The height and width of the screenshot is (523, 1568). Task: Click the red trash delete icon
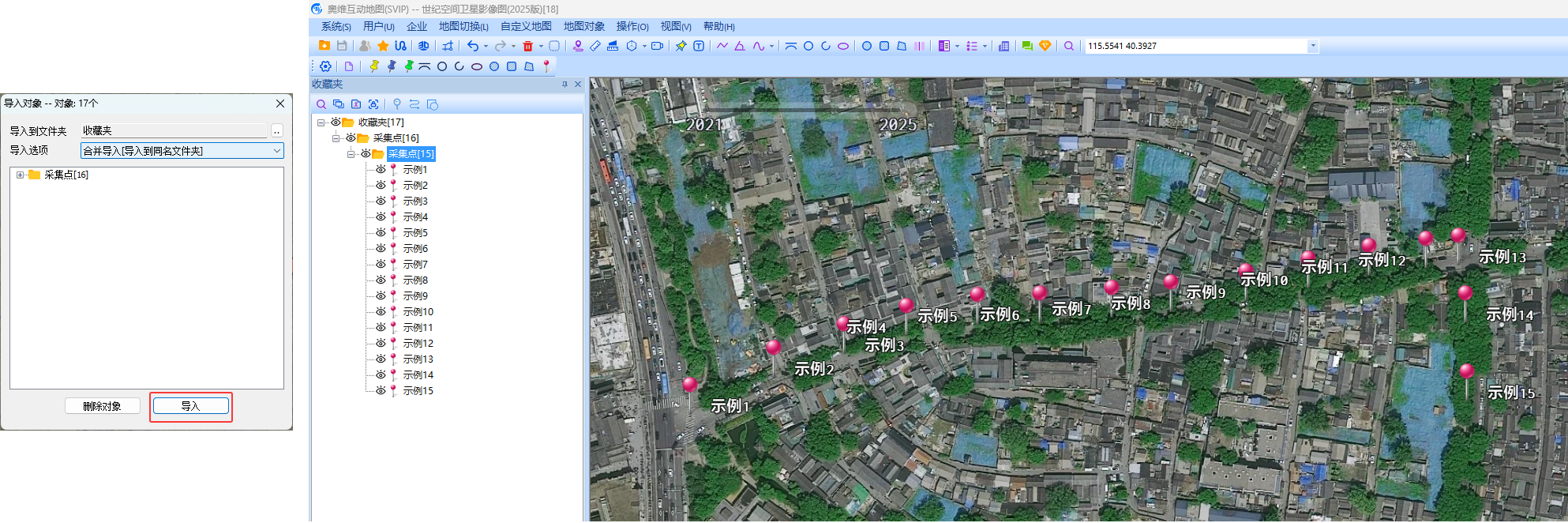pos(527,46)
